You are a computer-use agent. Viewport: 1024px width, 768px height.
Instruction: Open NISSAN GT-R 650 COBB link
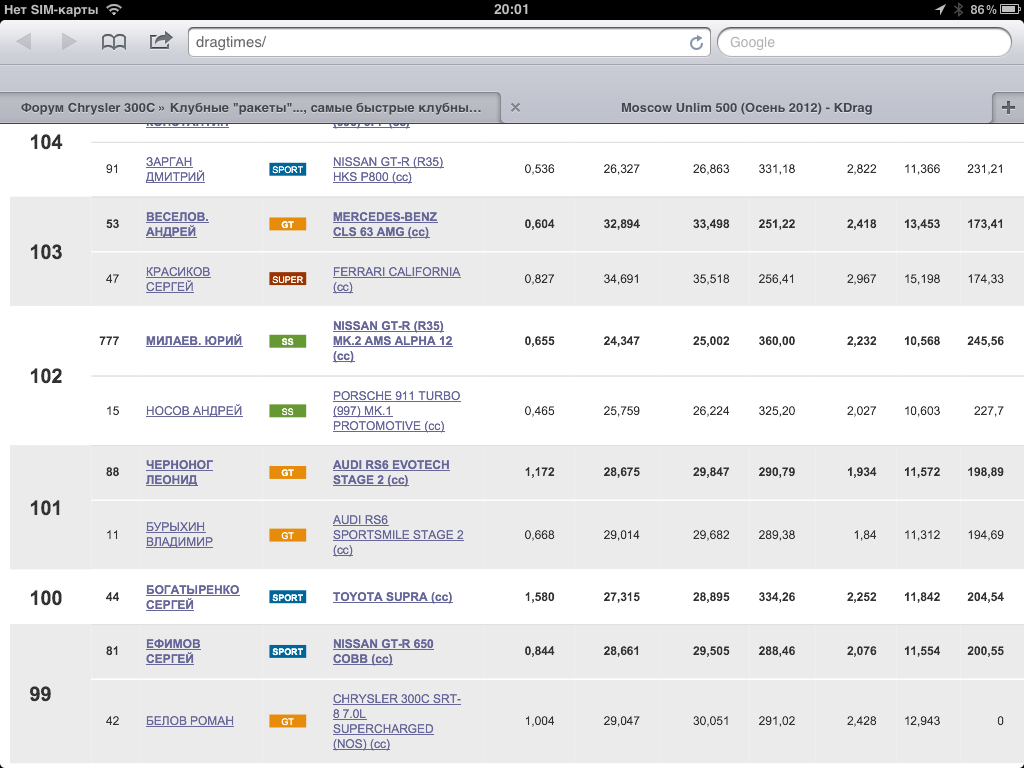[383, 651]
